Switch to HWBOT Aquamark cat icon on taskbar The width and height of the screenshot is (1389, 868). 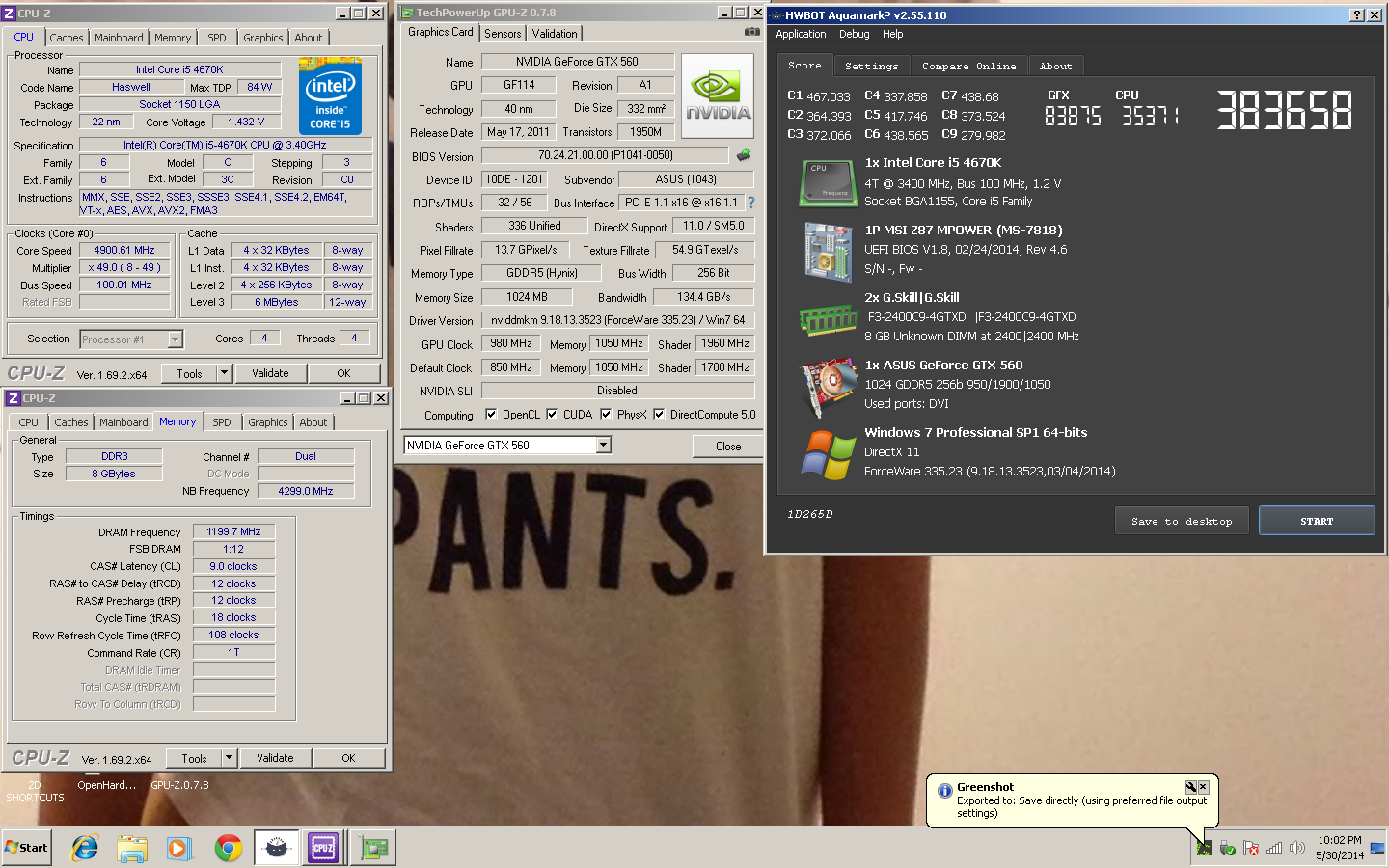pyautogui.click(x=277, y=848)
